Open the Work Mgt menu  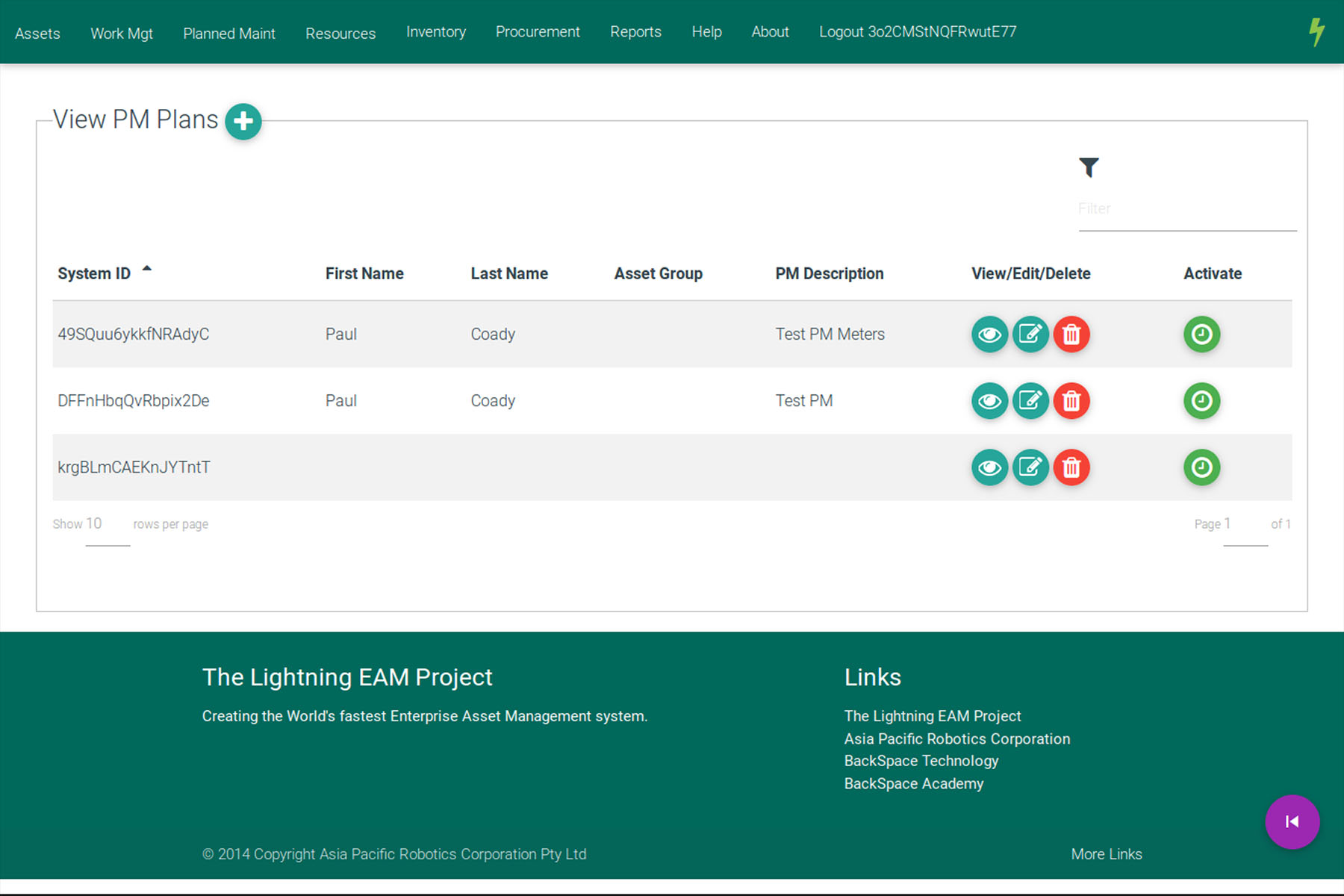pos(122,34)
